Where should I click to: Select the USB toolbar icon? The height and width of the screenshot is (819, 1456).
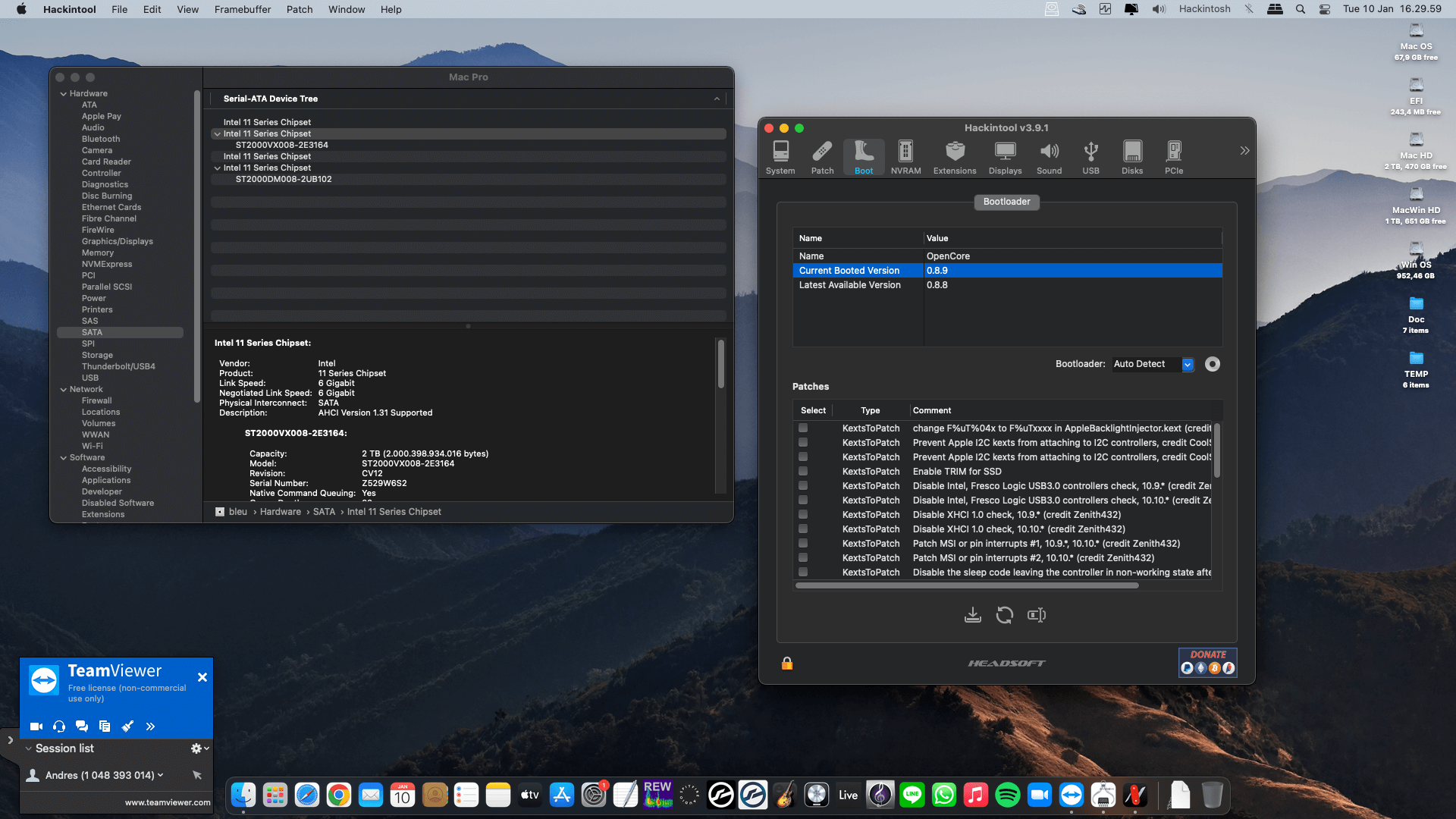tap(1090, 157)
